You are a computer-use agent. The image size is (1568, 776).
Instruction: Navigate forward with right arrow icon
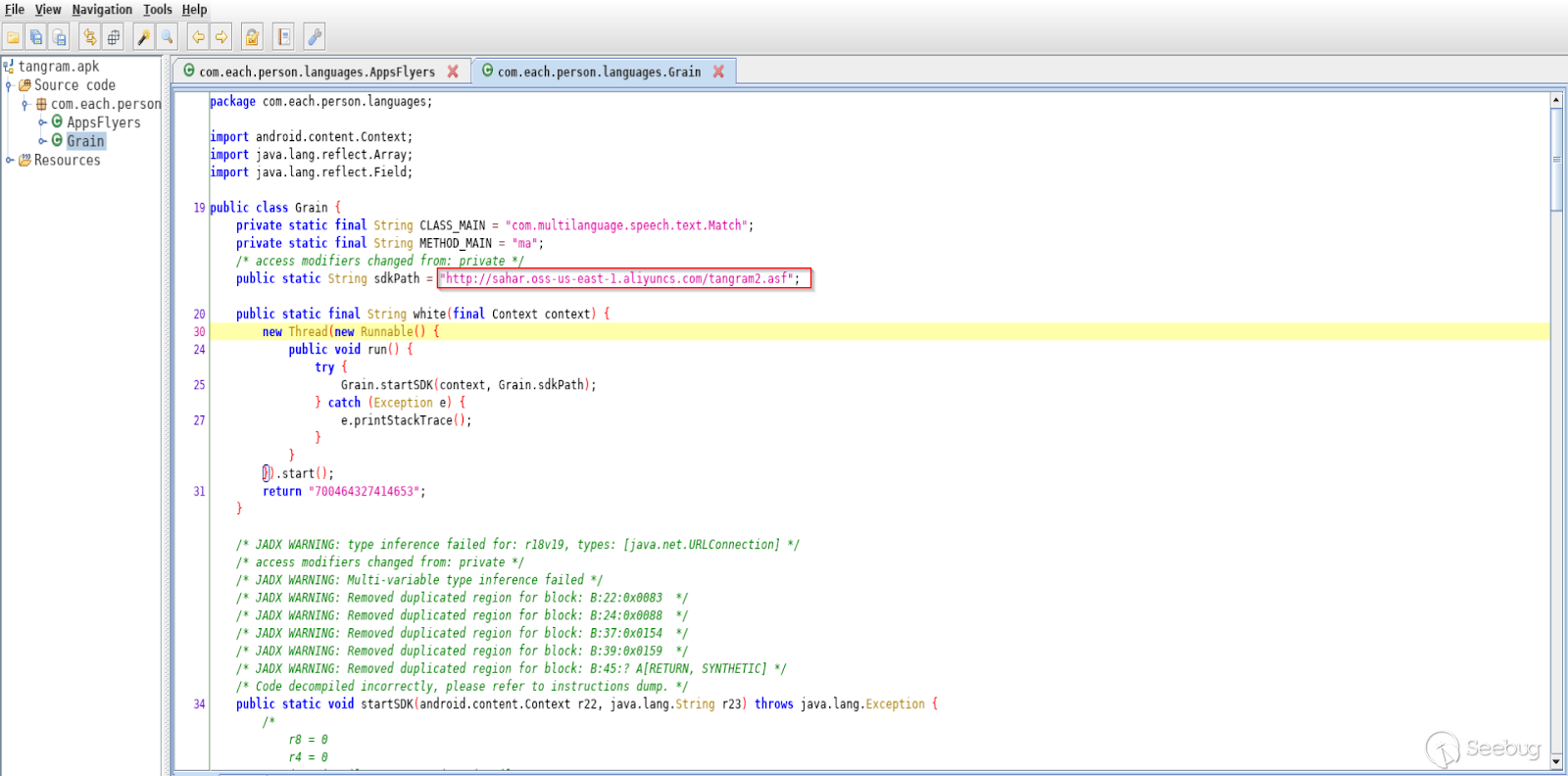pyautogui.click(x=221, y=37)
